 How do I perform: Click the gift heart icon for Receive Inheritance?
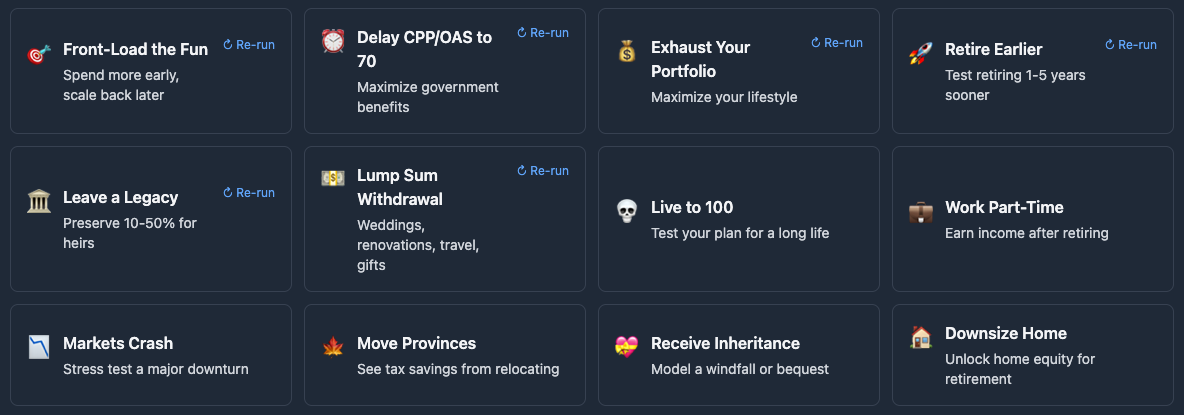[626, 347]
